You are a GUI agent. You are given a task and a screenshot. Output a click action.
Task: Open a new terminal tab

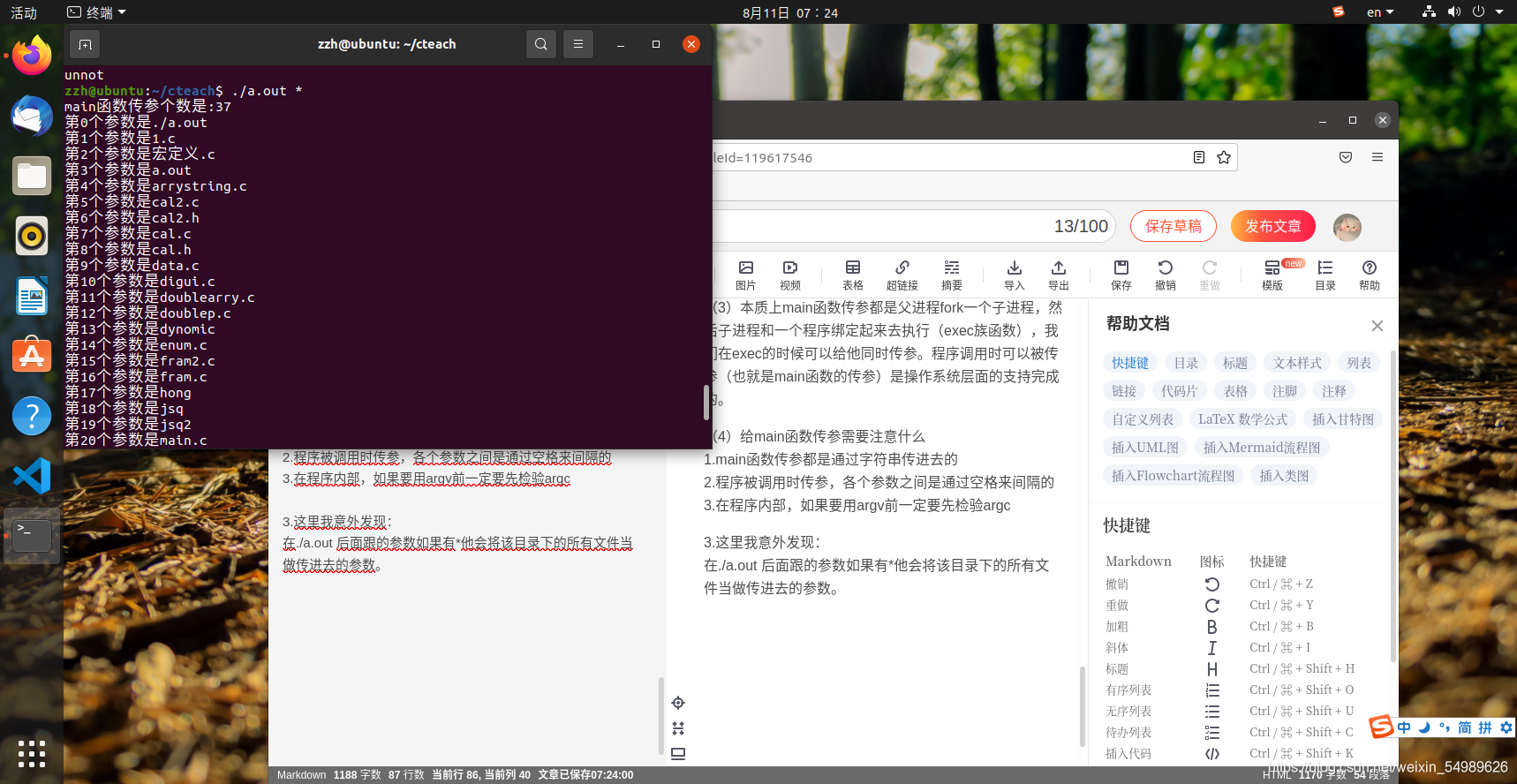pos(85,44)
